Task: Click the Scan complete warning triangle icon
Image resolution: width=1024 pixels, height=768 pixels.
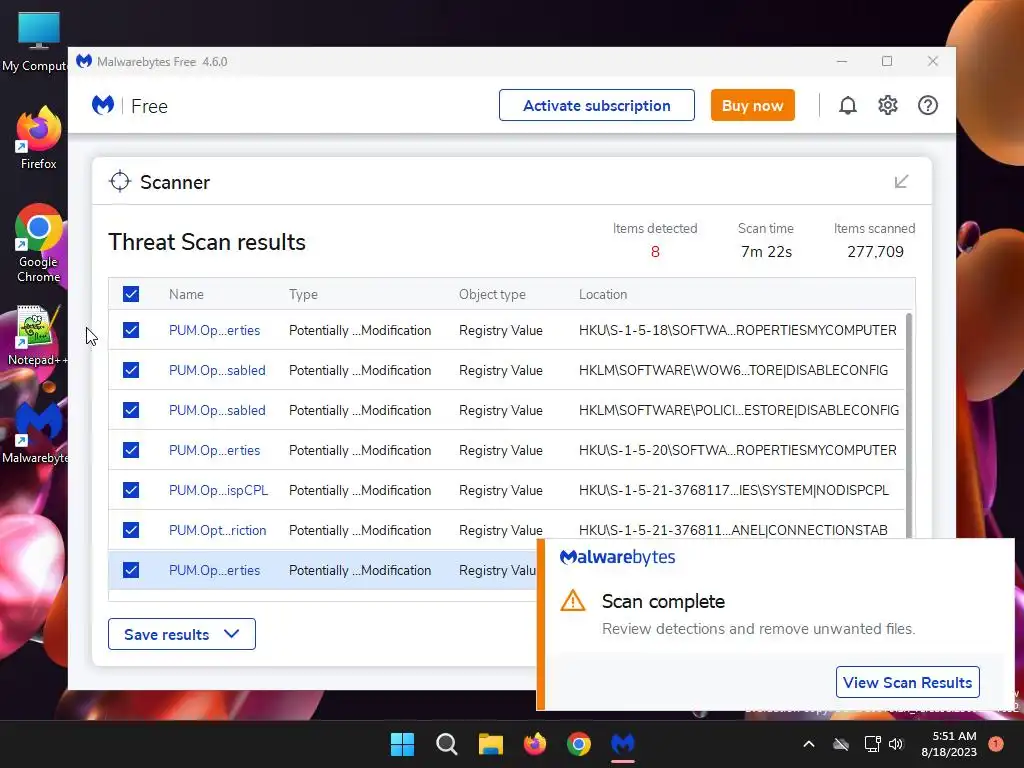Action: [573, 600]
